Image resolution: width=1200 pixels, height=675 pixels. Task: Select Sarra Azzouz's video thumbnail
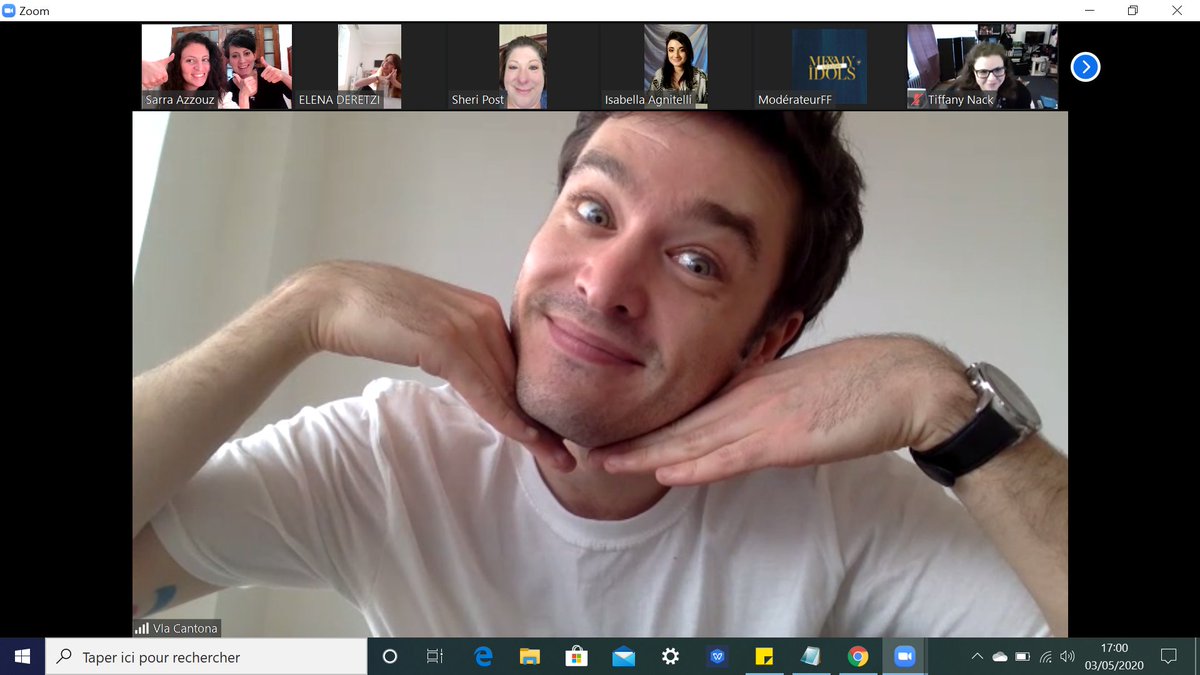(x=217, y=66)
